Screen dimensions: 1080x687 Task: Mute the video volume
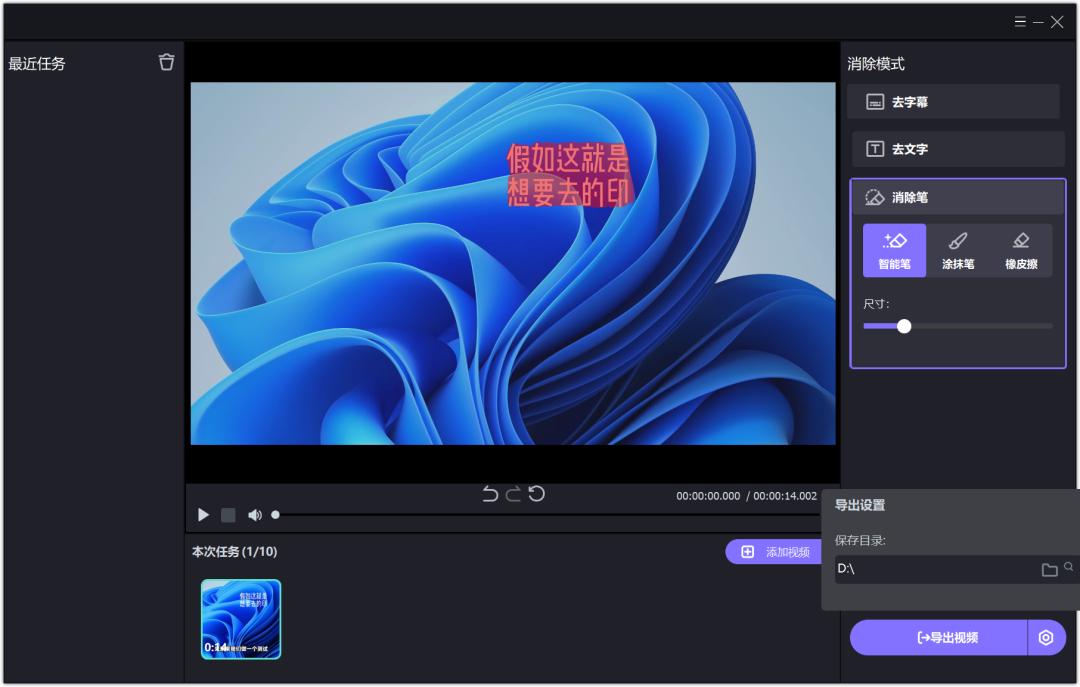pos(255,515)
